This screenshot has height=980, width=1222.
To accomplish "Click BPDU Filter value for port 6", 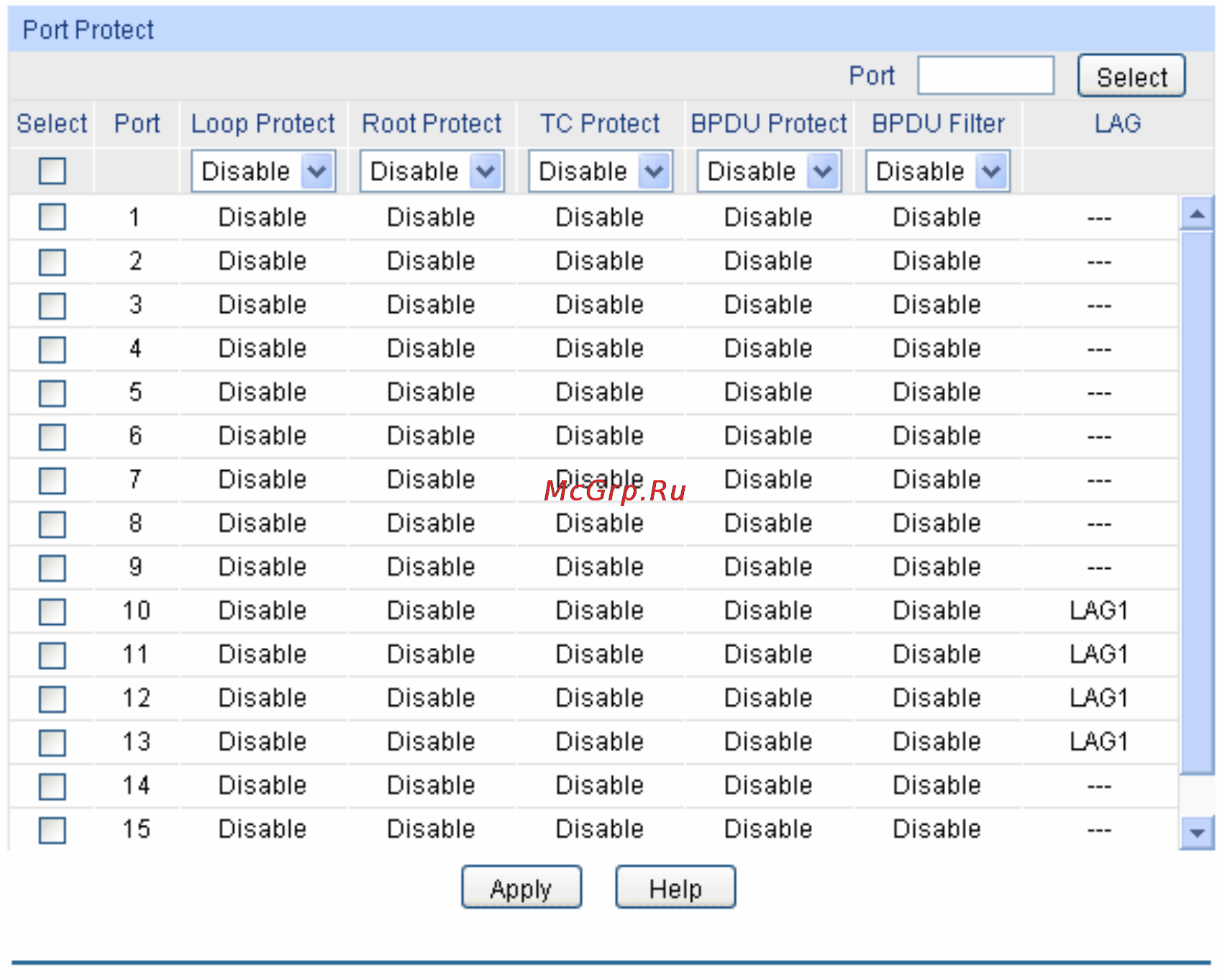I will [x=937, y=436].
